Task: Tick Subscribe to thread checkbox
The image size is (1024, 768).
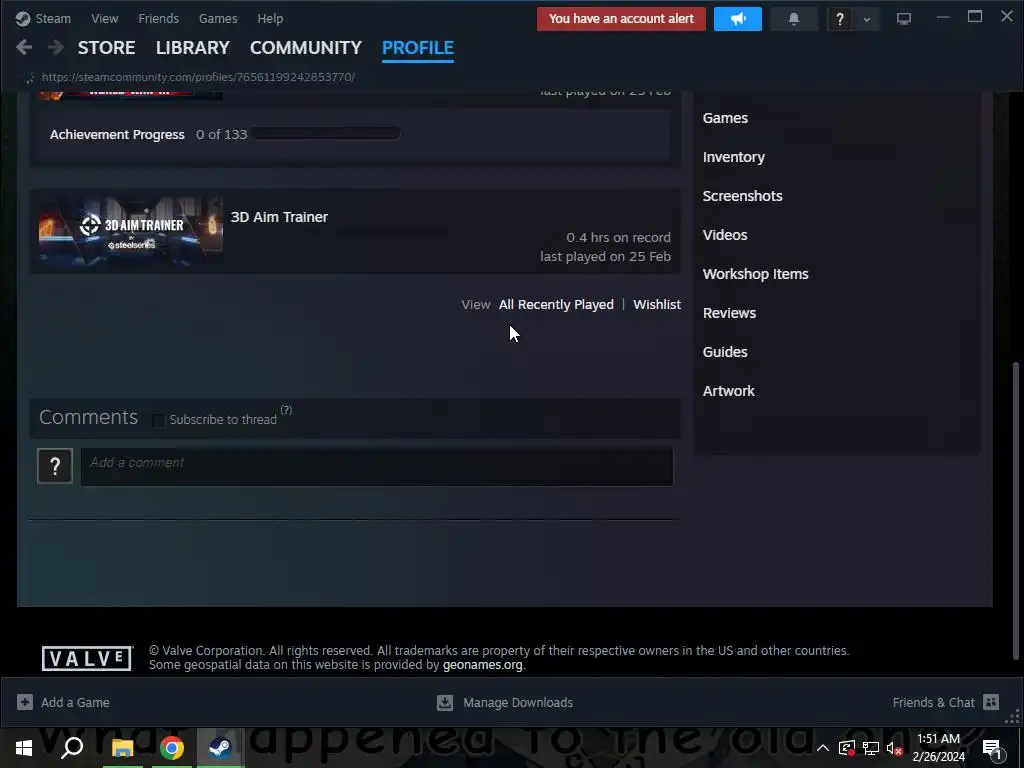Action: [x=158, y=420]
